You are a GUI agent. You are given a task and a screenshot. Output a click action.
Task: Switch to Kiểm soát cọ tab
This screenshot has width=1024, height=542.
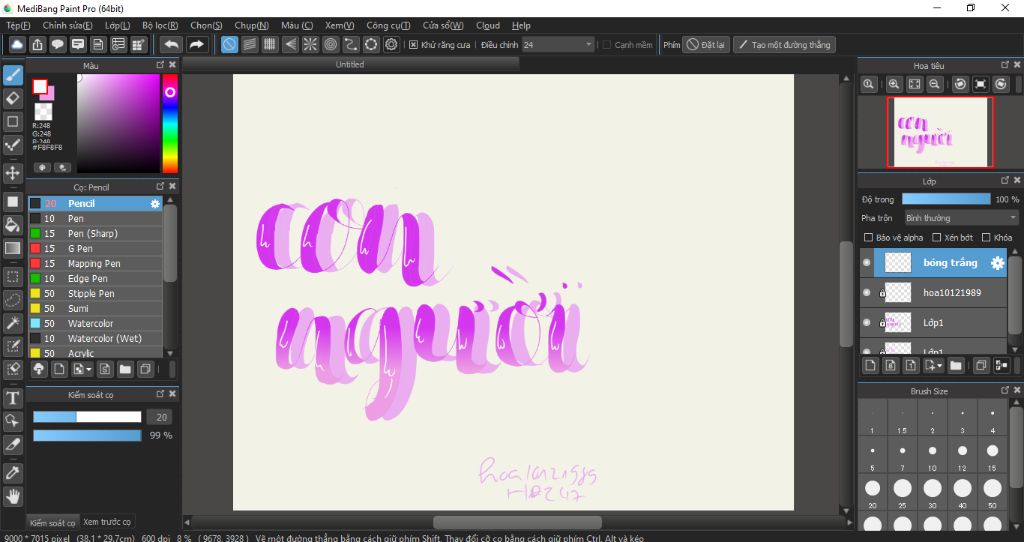click(52, 522)
